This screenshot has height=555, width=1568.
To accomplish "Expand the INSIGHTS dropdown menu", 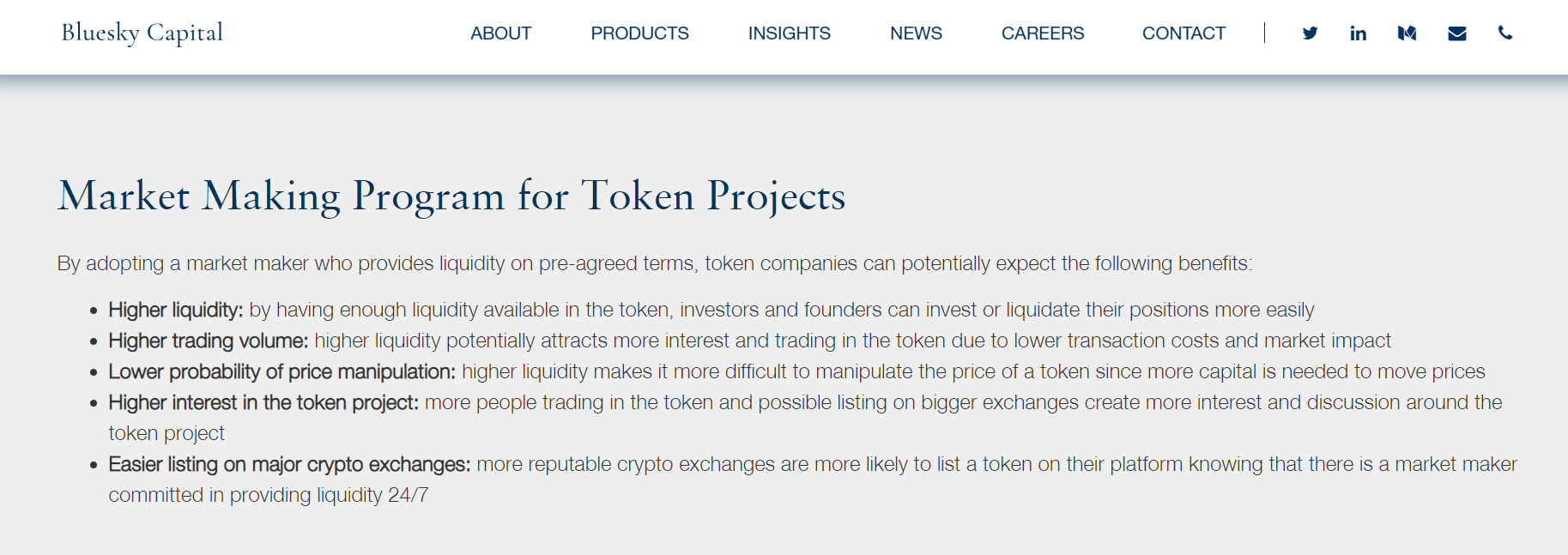I will [x=789, y=33].
